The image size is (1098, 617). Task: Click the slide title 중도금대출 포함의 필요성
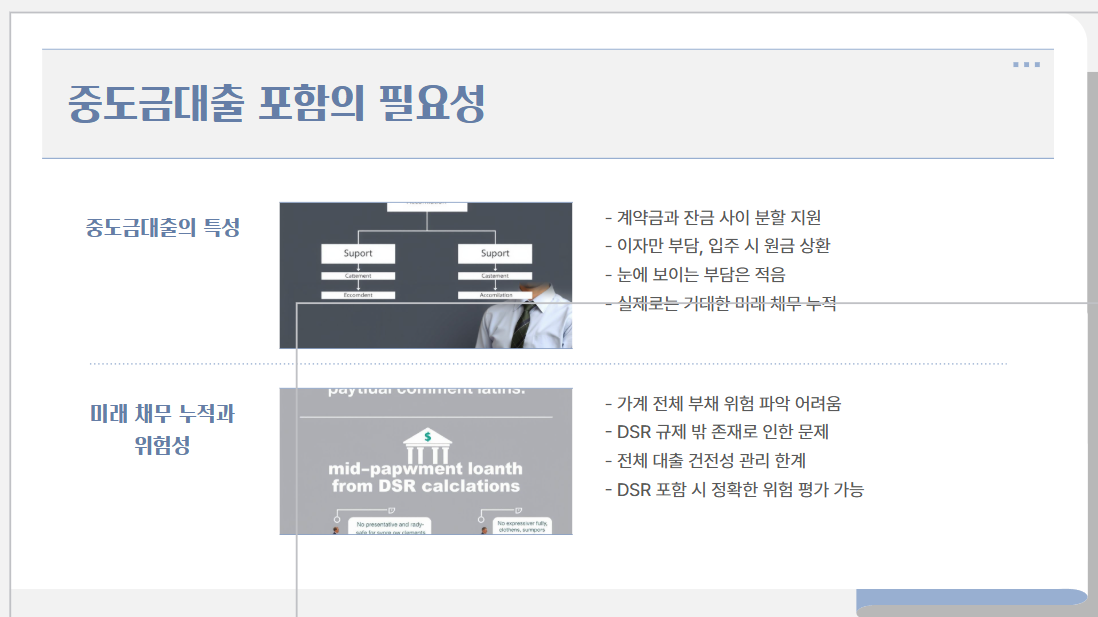tap(277, 103)
